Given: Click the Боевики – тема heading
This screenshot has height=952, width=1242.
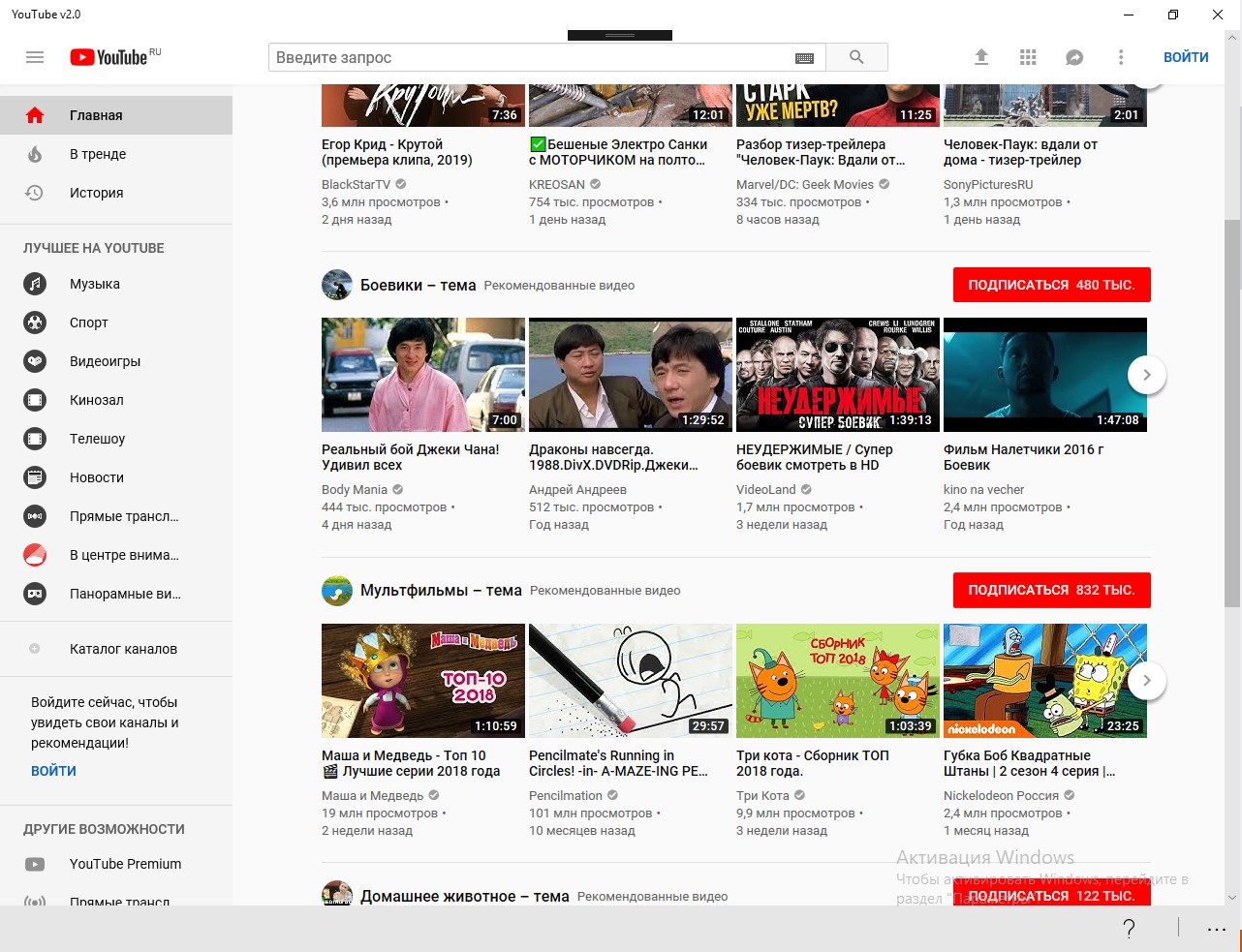Looking at the screenshot, I should coord(419,285).
